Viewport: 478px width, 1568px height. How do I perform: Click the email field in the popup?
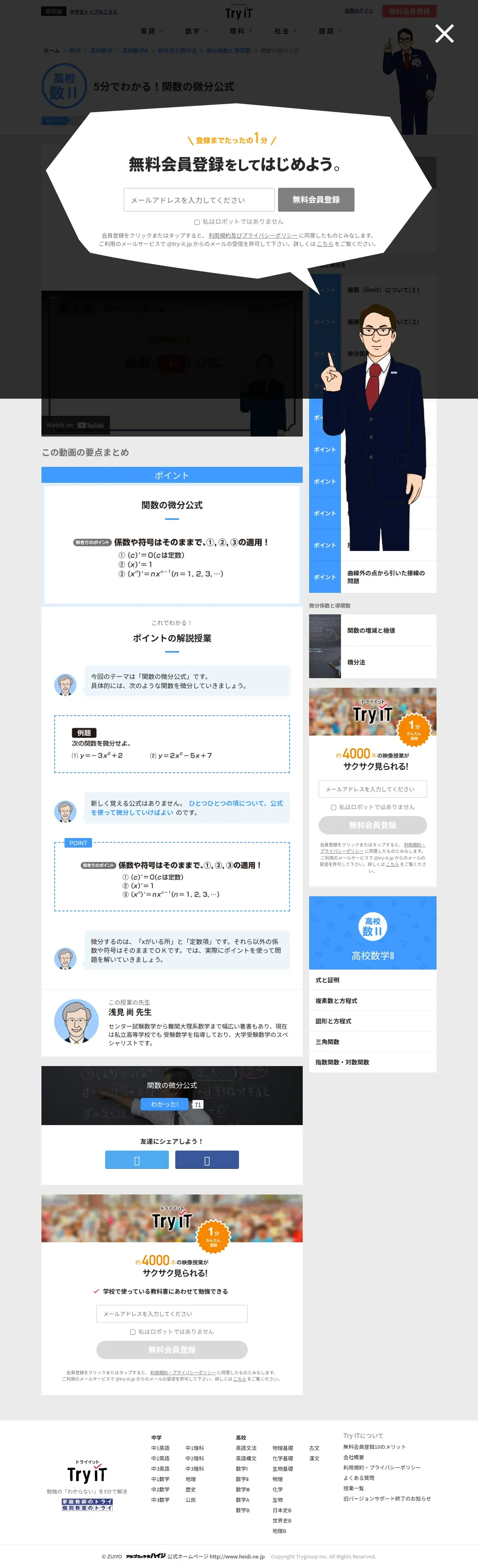coord(199,200)
